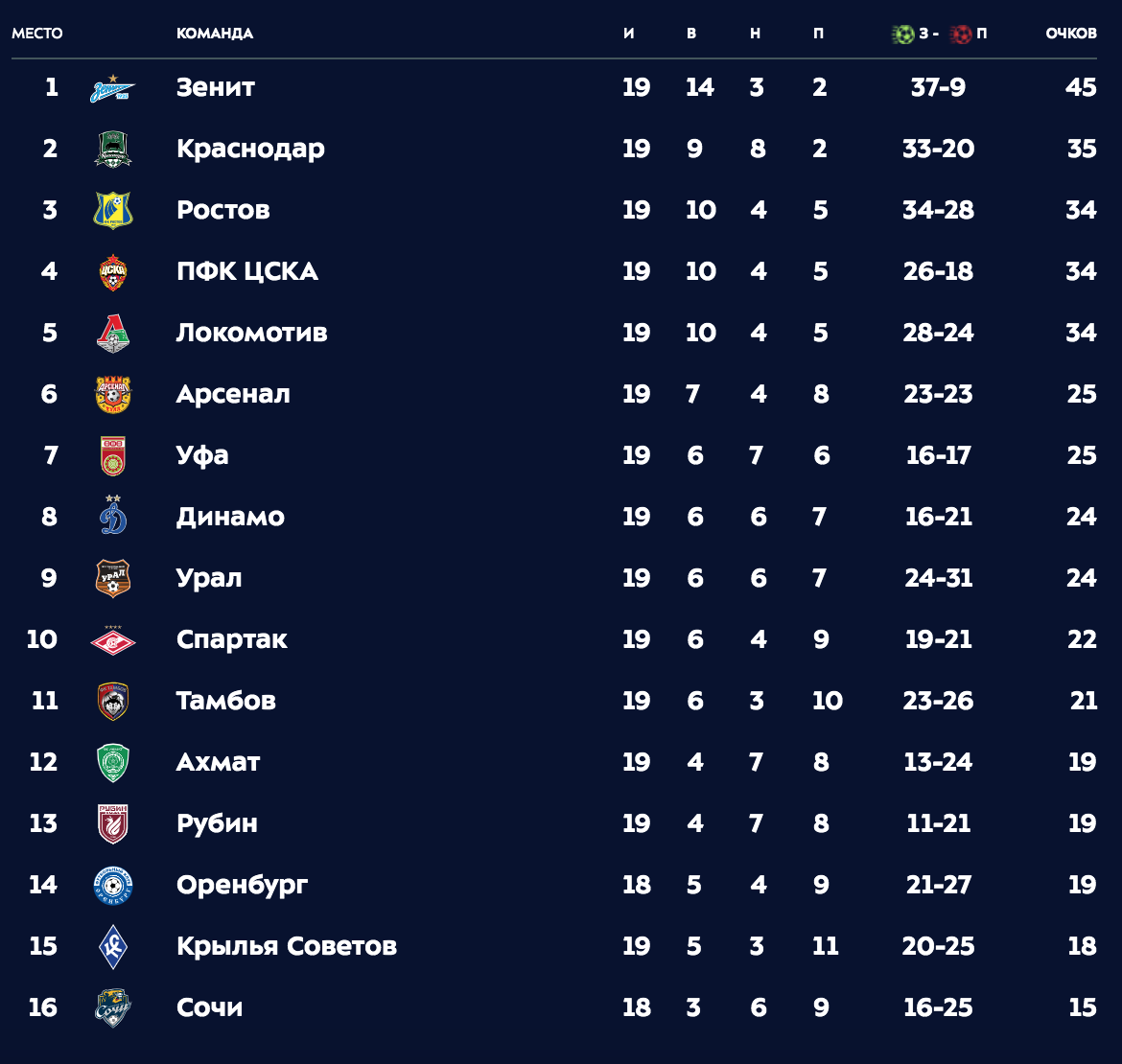The width and height of the screenshot is (1122, 1064).
Task: Click the МЕСТО column header
Action: click(37, 34)
